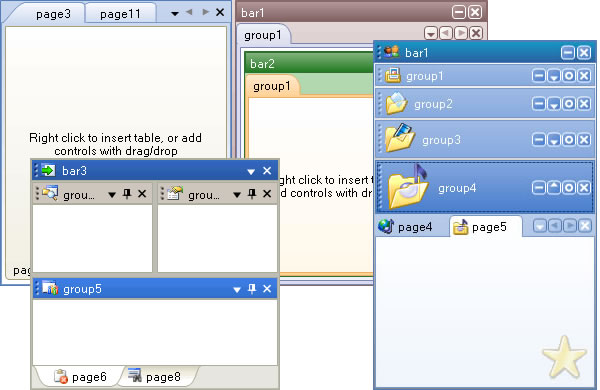The width and height of the screenshot is (600, 390).
Task: Switch to the page4 tab
Action: click(x=405, y=227)
